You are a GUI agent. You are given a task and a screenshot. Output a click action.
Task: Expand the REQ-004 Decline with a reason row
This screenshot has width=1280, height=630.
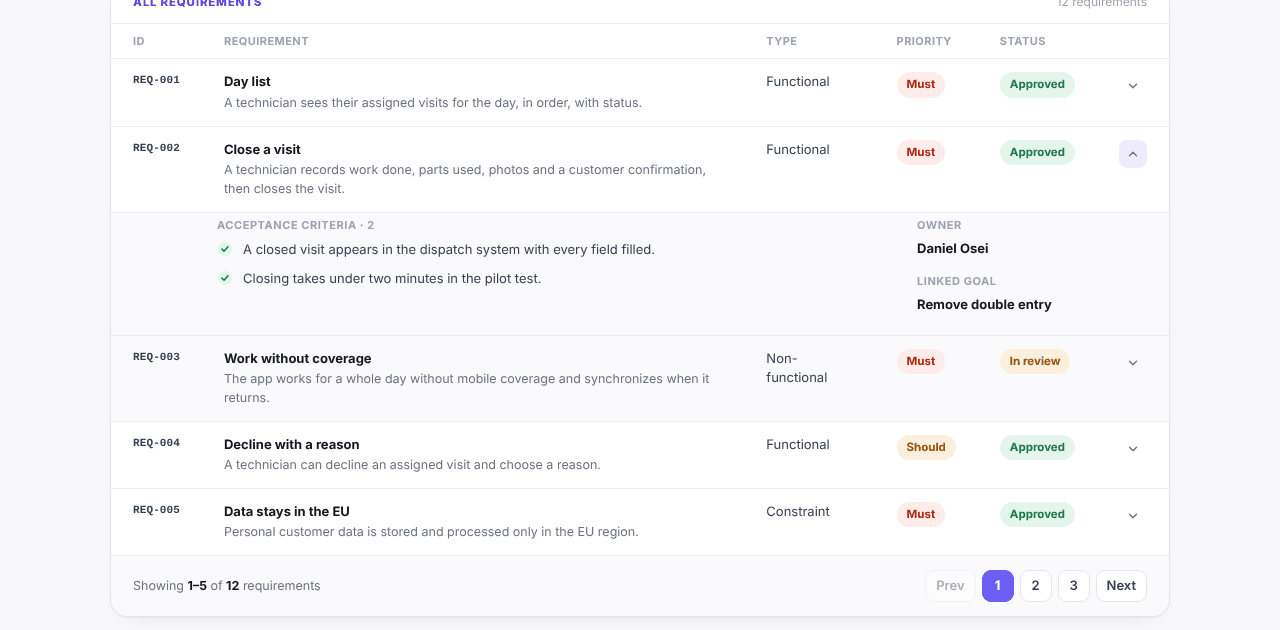point(1133,449)
